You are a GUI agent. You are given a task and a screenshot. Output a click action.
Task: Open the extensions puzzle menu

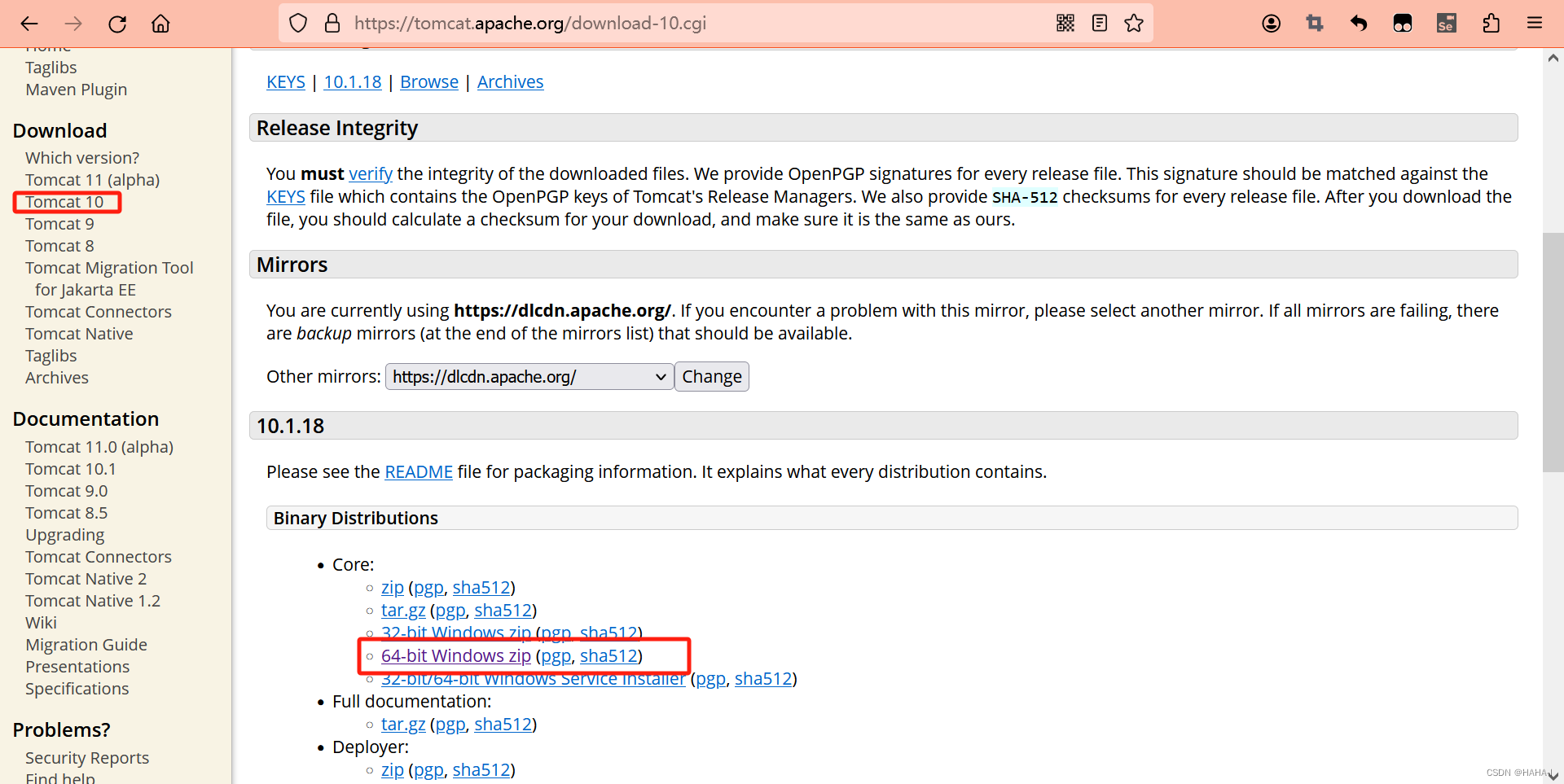click(x=1491, y=24)
